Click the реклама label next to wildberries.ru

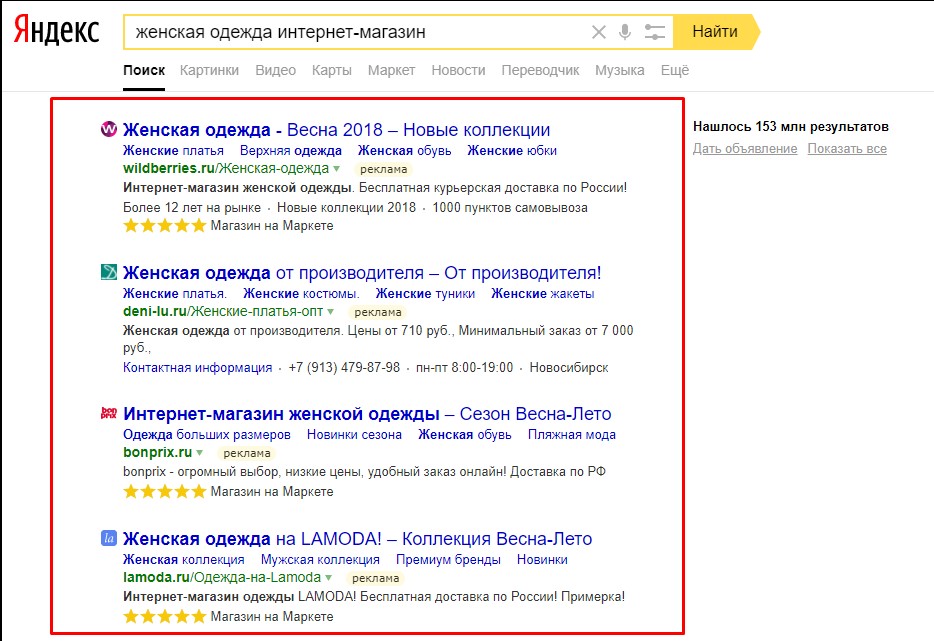(384, 169)
